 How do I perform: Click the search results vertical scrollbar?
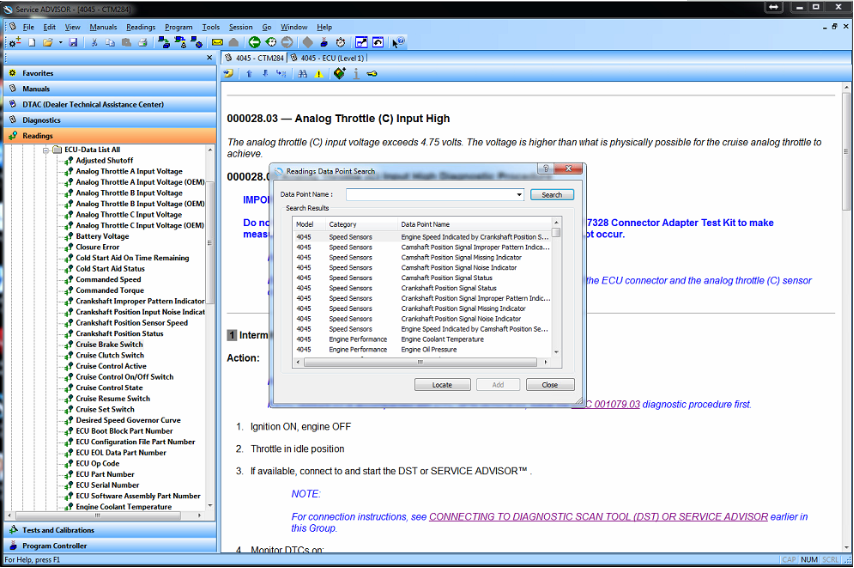pyautogui.click(x=556, y=288)
